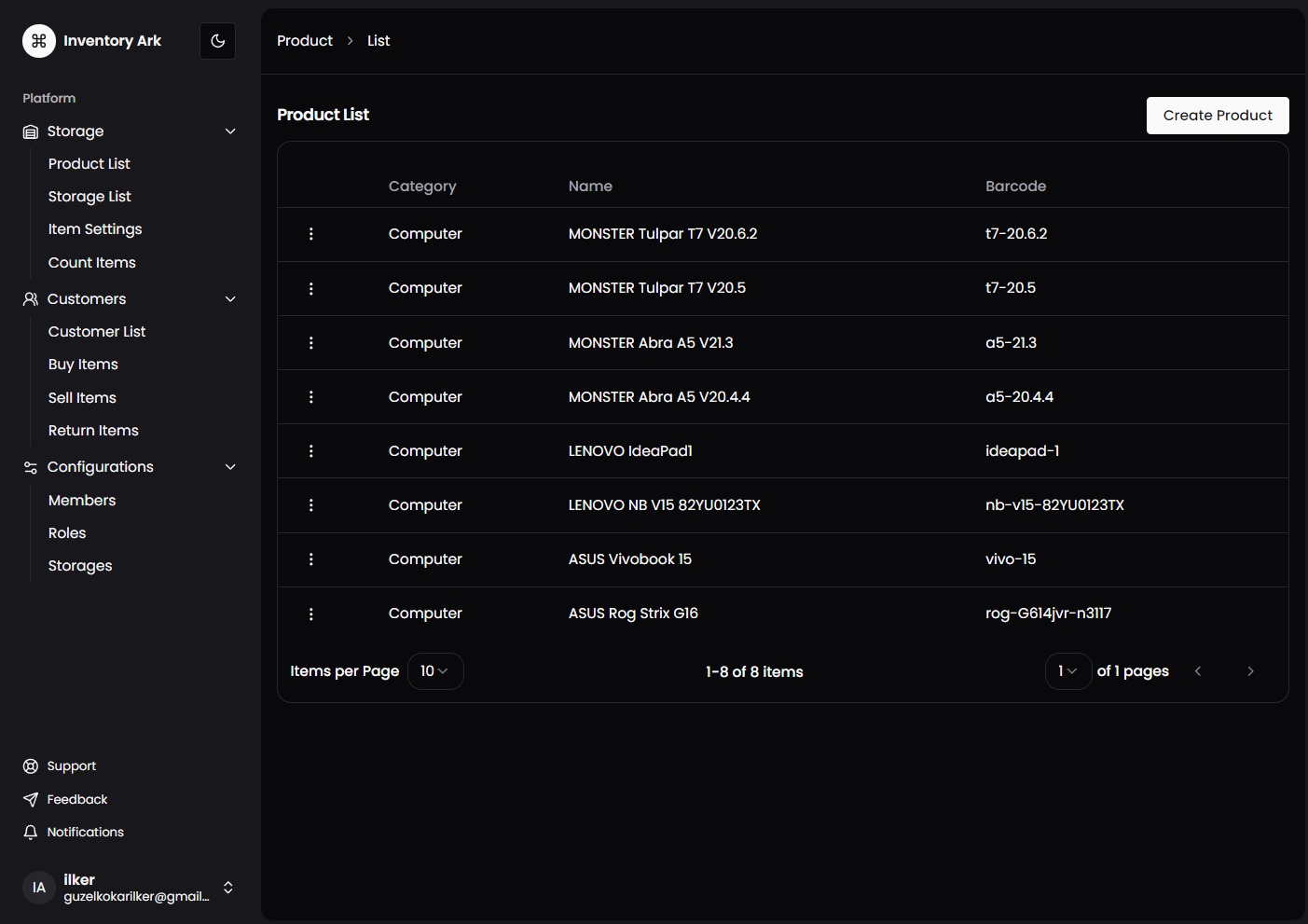Open actions menu for MONSTER Tulpar T7 V20.6.2

(311, 234)
